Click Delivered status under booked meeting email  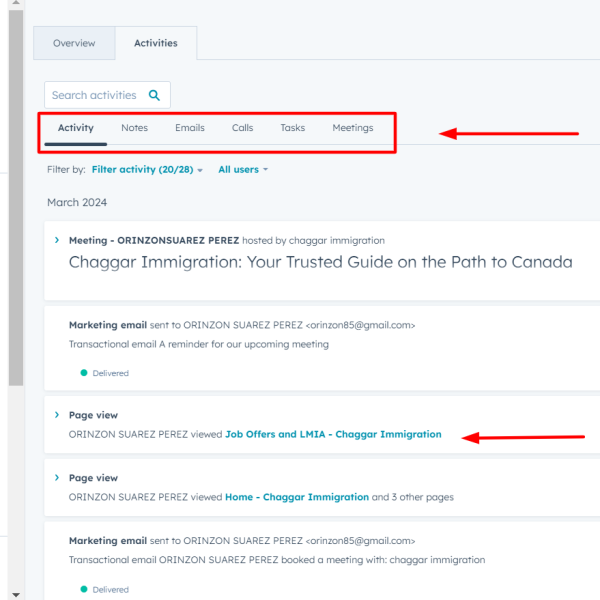tap(111, 590)
